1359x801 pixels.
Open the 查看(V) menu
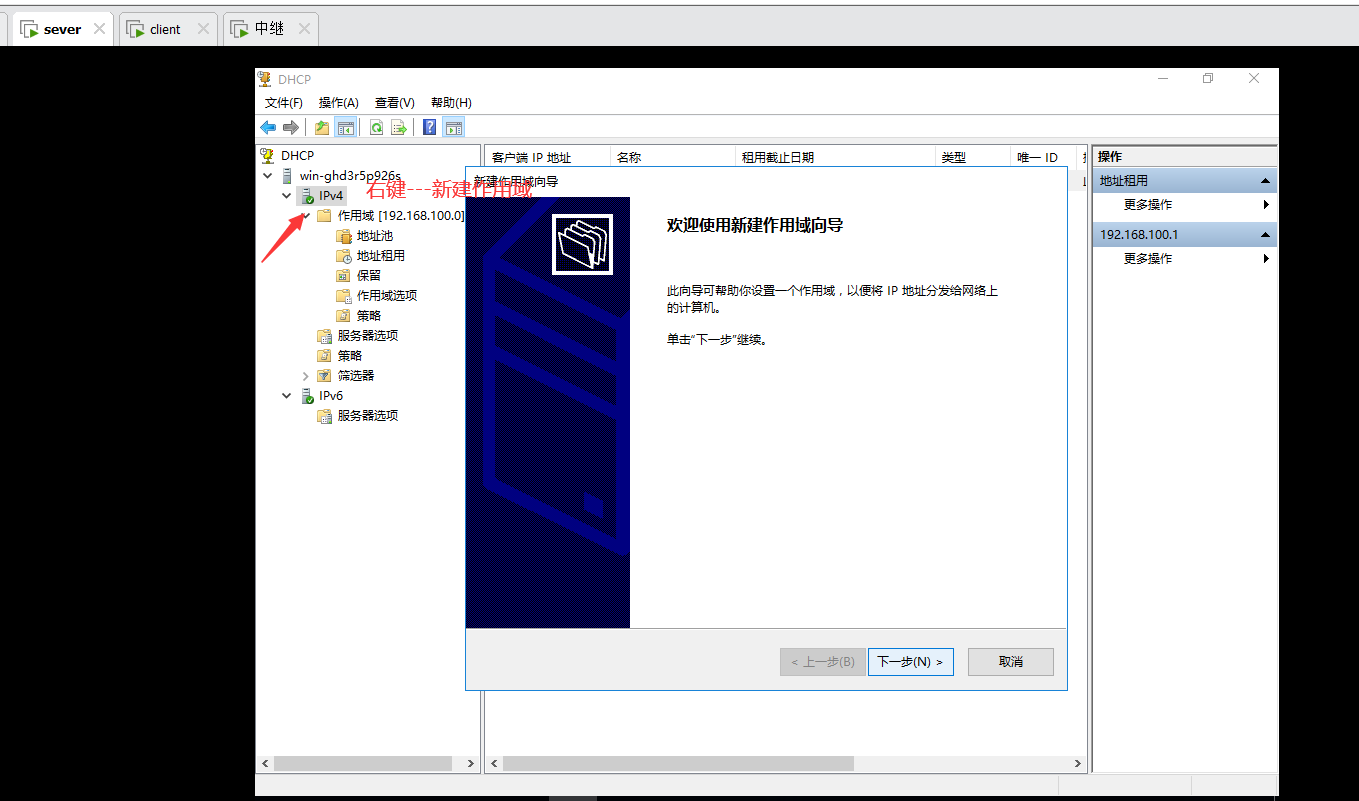click(x=395, y=103)
